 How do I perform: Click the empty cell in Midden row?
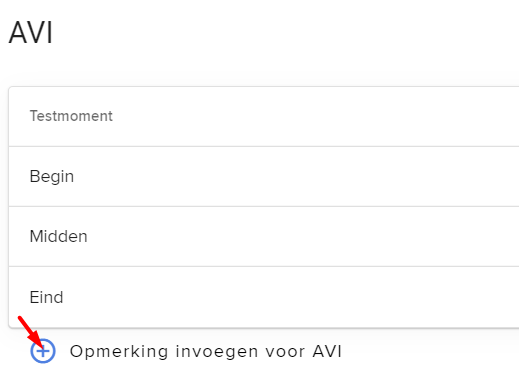300,236
